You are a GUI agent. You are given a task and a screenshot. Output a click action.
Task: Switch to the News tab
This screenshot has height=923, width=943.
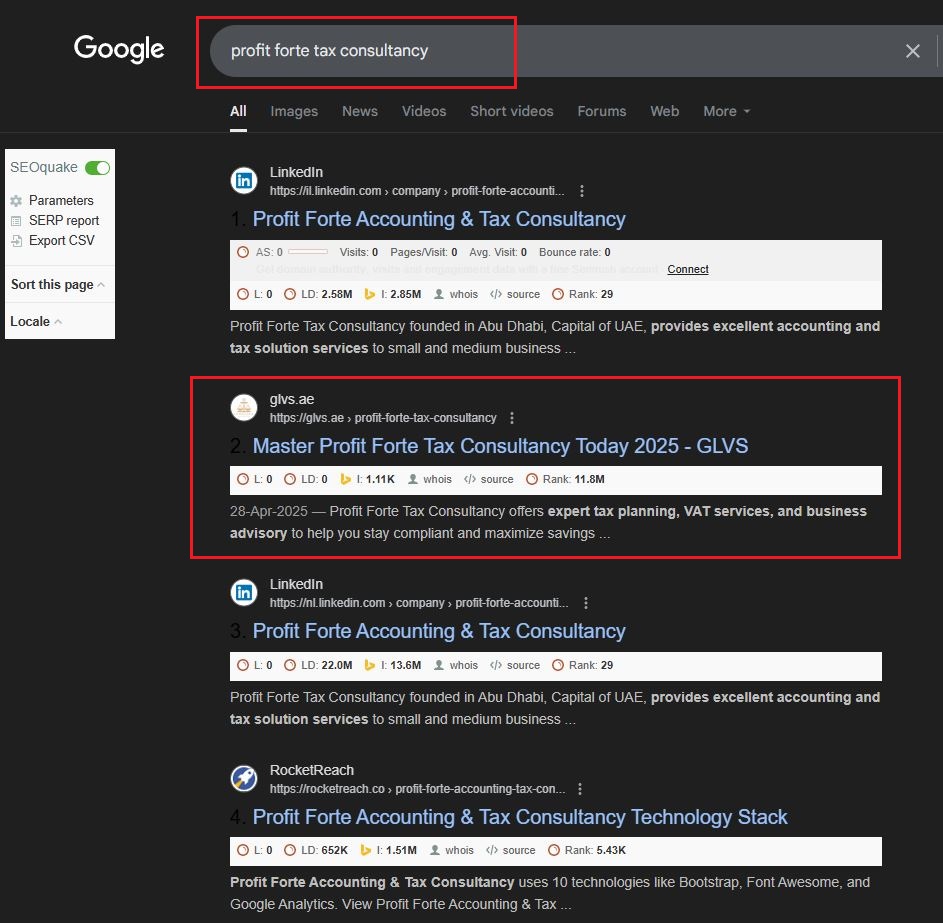tap(360, 112)
